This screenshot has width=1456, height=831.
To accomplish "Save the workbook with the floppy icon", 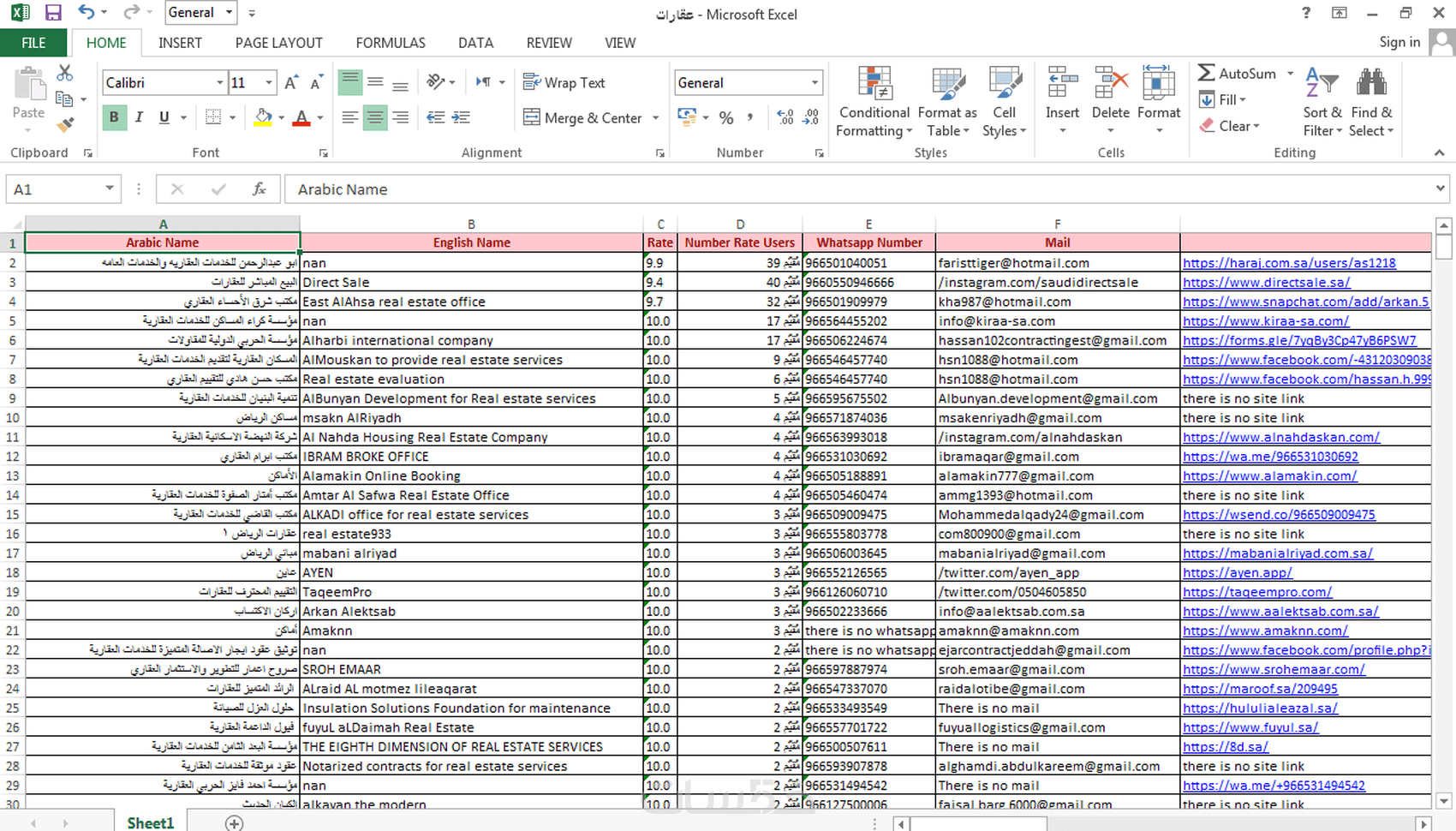I will pyautogui.click(x=53, y=13).
